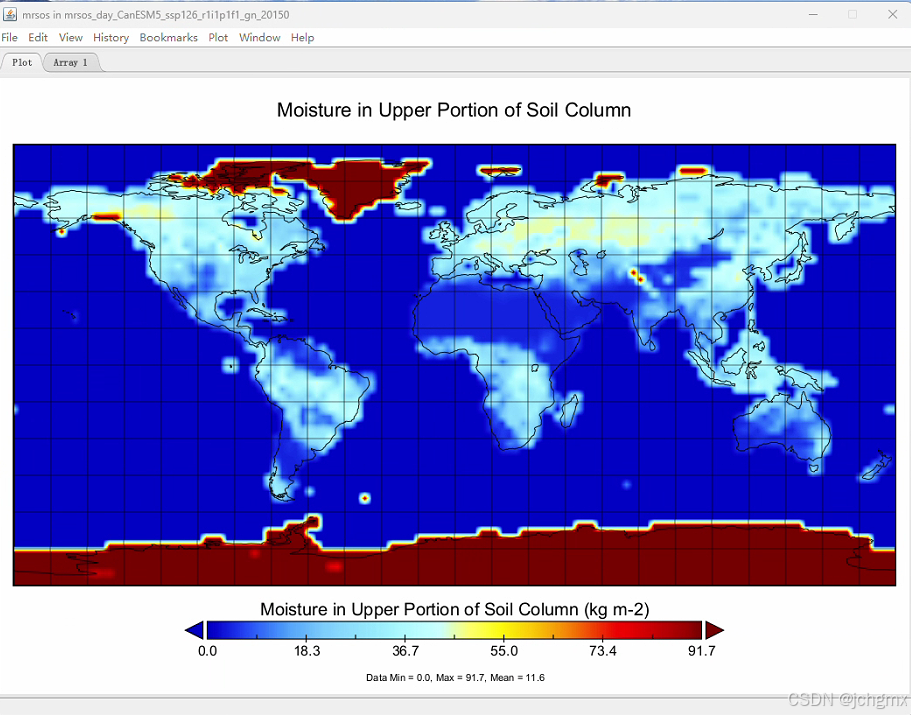The height and width of the screenshot is (715, 911).
Task: Open the Window menu
Action: point(260,37)
